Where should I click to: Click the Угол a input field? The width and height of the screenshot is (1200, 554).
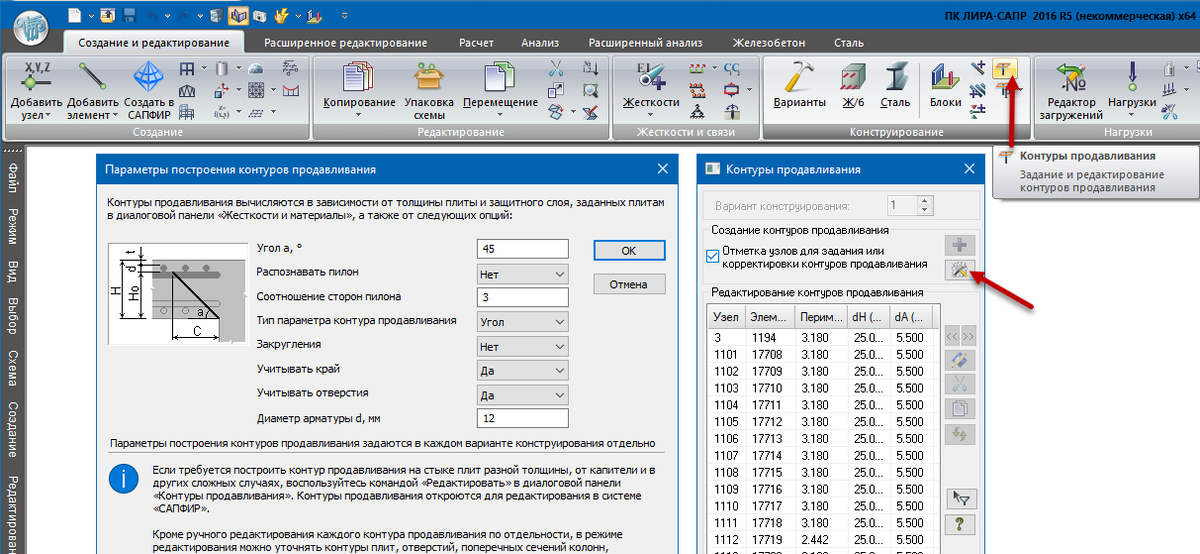coord(523,249)
